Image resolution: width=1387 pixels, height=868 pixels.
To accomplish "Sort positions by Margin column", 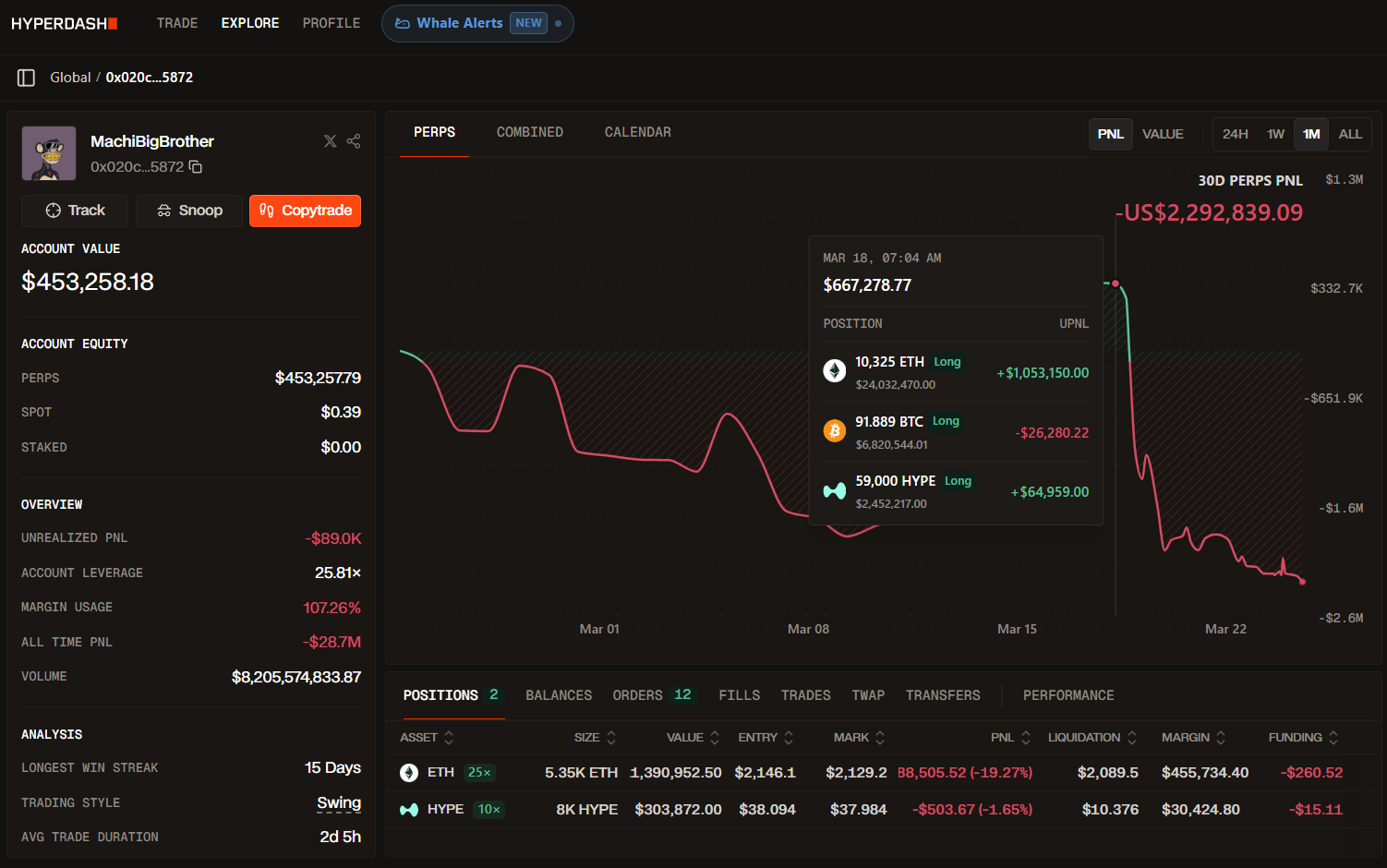I will [x=1194, y=738].
